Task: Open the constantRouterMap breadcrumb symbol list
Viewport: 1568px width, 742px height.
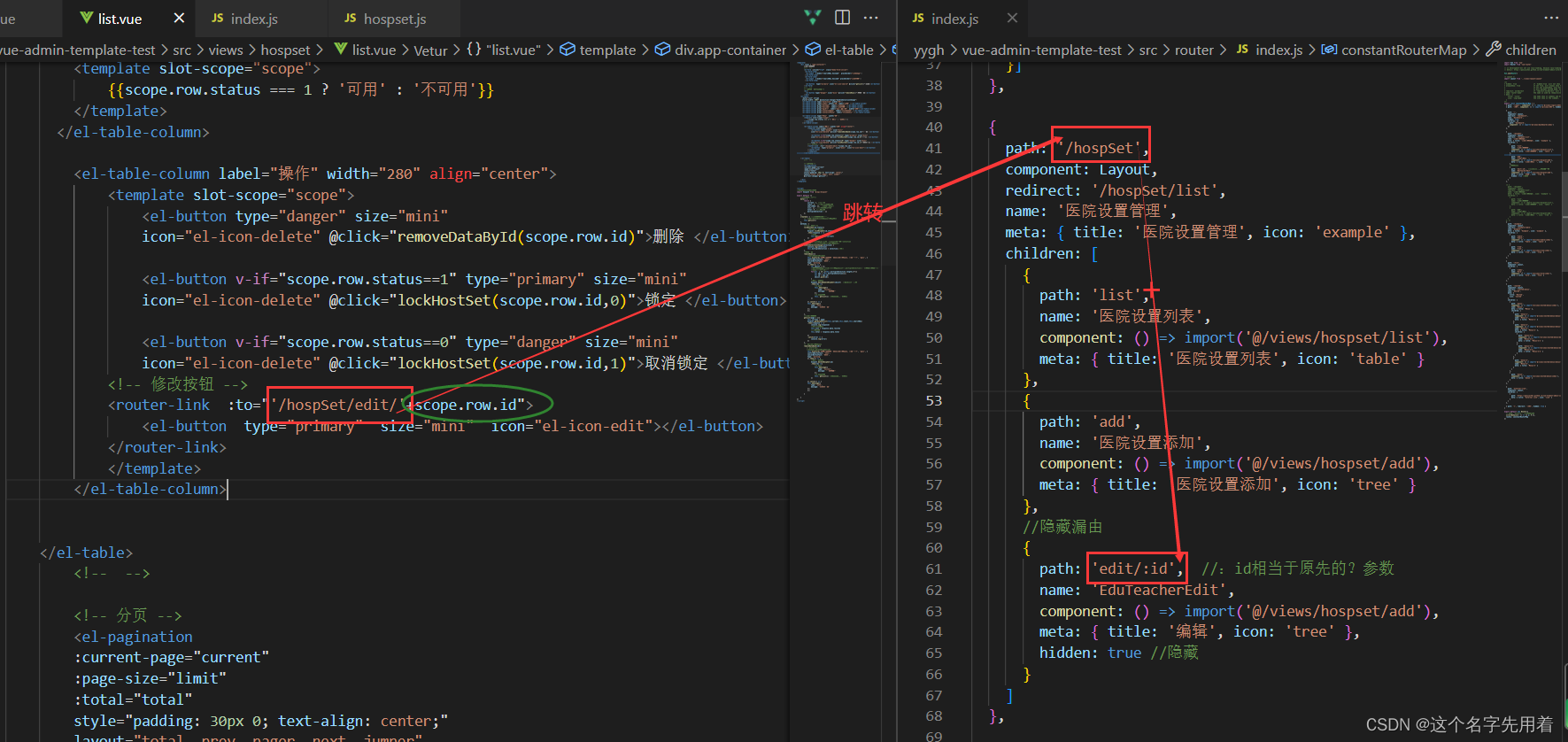Action: (1404, 50)
